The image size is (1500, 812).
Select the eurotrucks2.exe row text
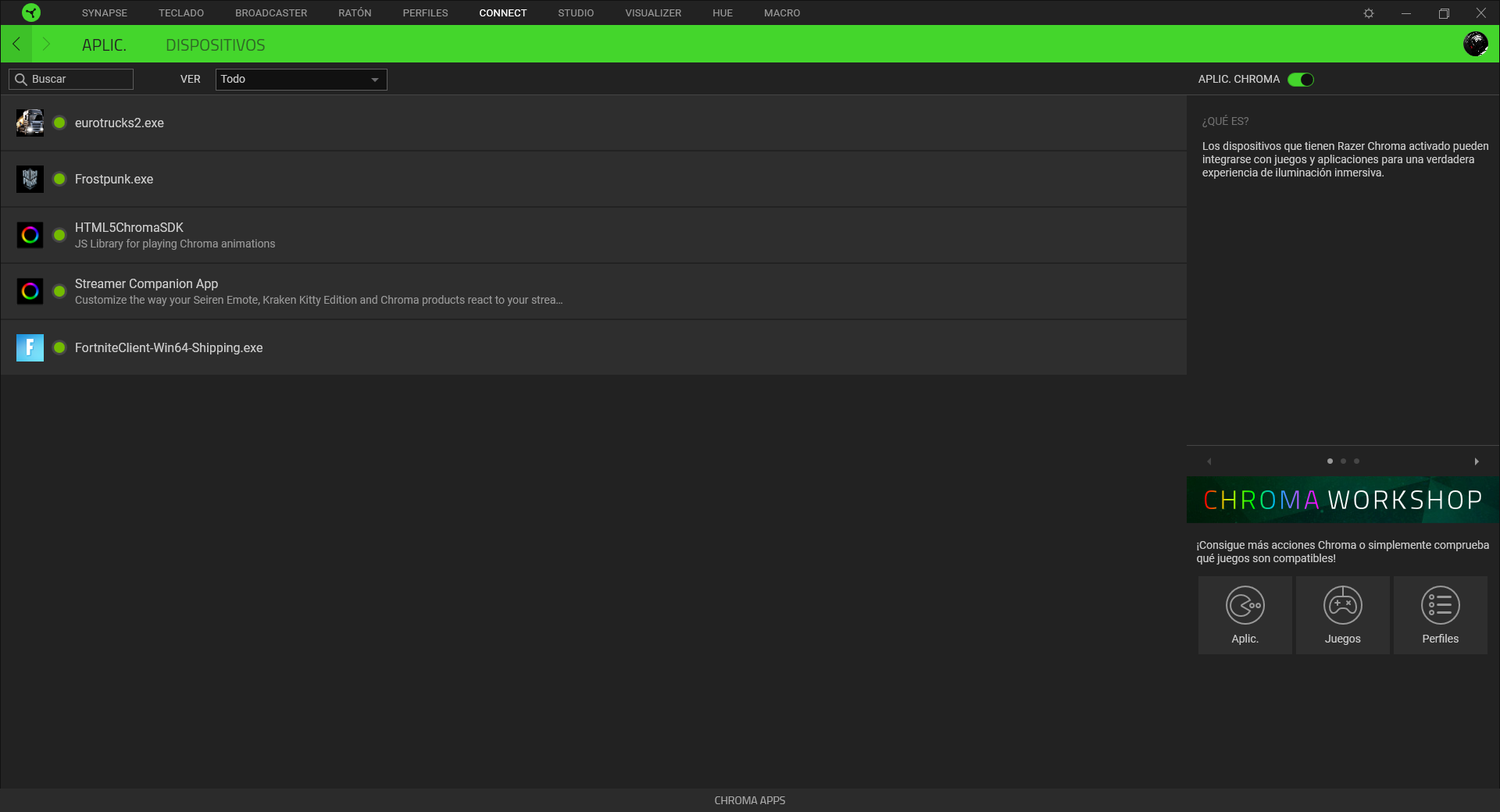coord(120,123)
